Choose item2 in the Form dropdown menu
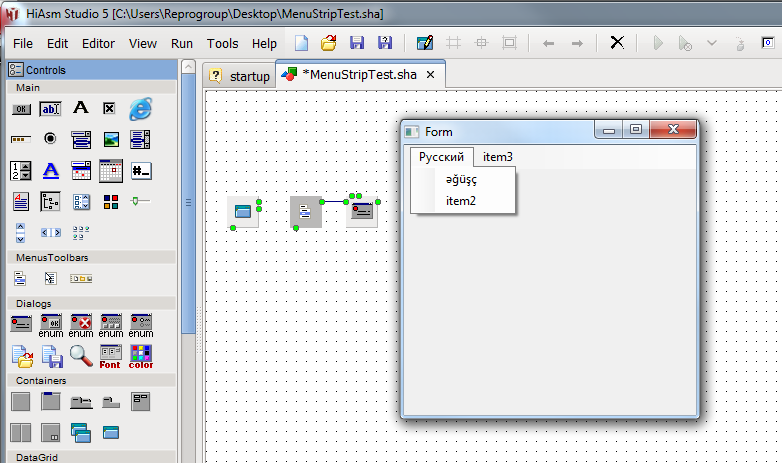 (461, 201)
